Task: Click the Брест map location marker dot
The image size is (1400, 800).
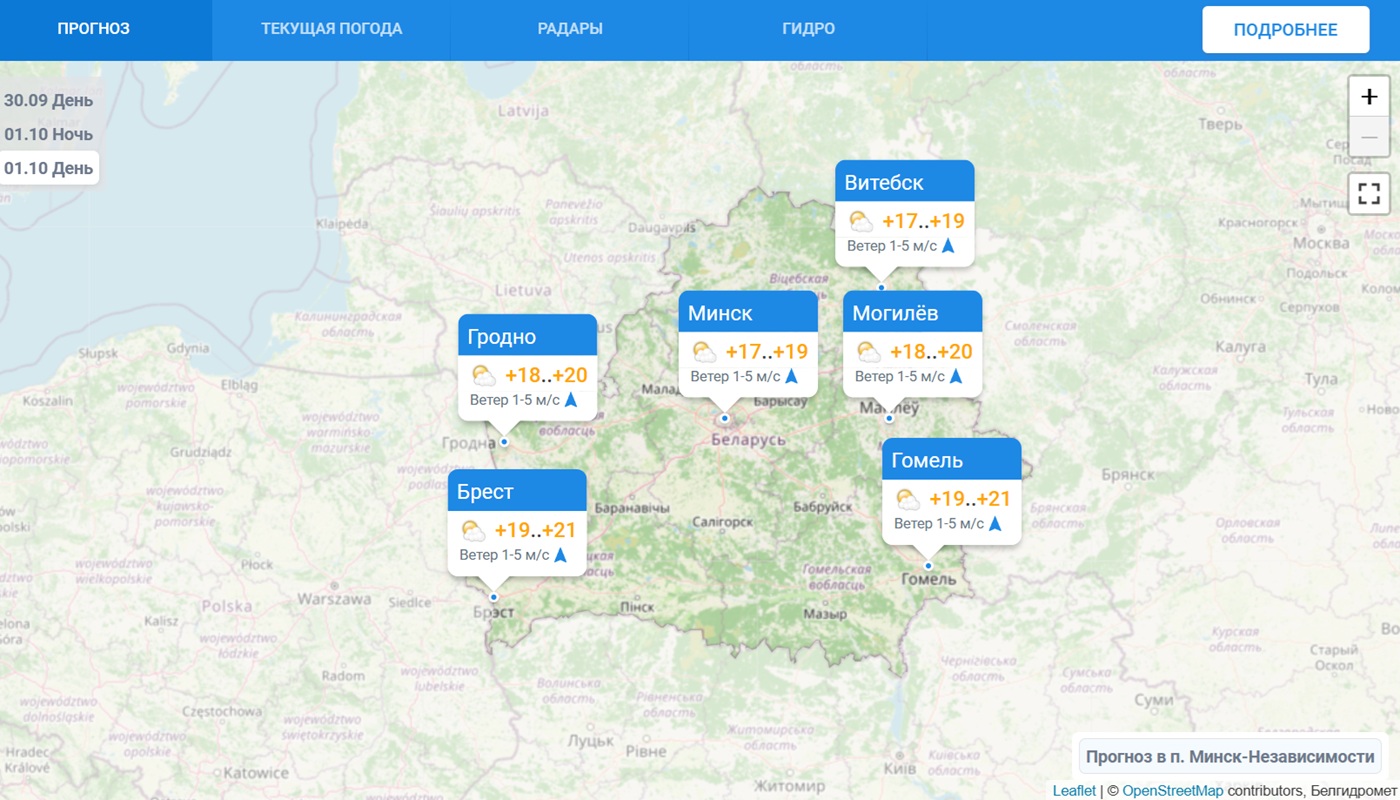Action: pos(493,598)
